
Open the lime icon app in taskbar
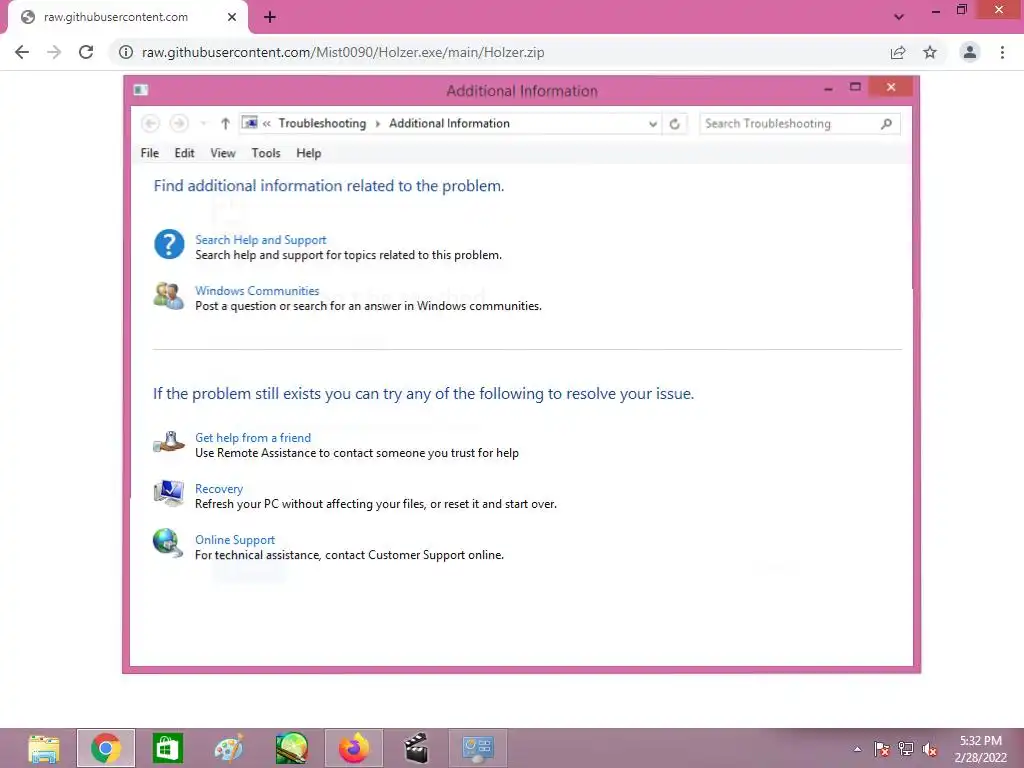[291, 748]
